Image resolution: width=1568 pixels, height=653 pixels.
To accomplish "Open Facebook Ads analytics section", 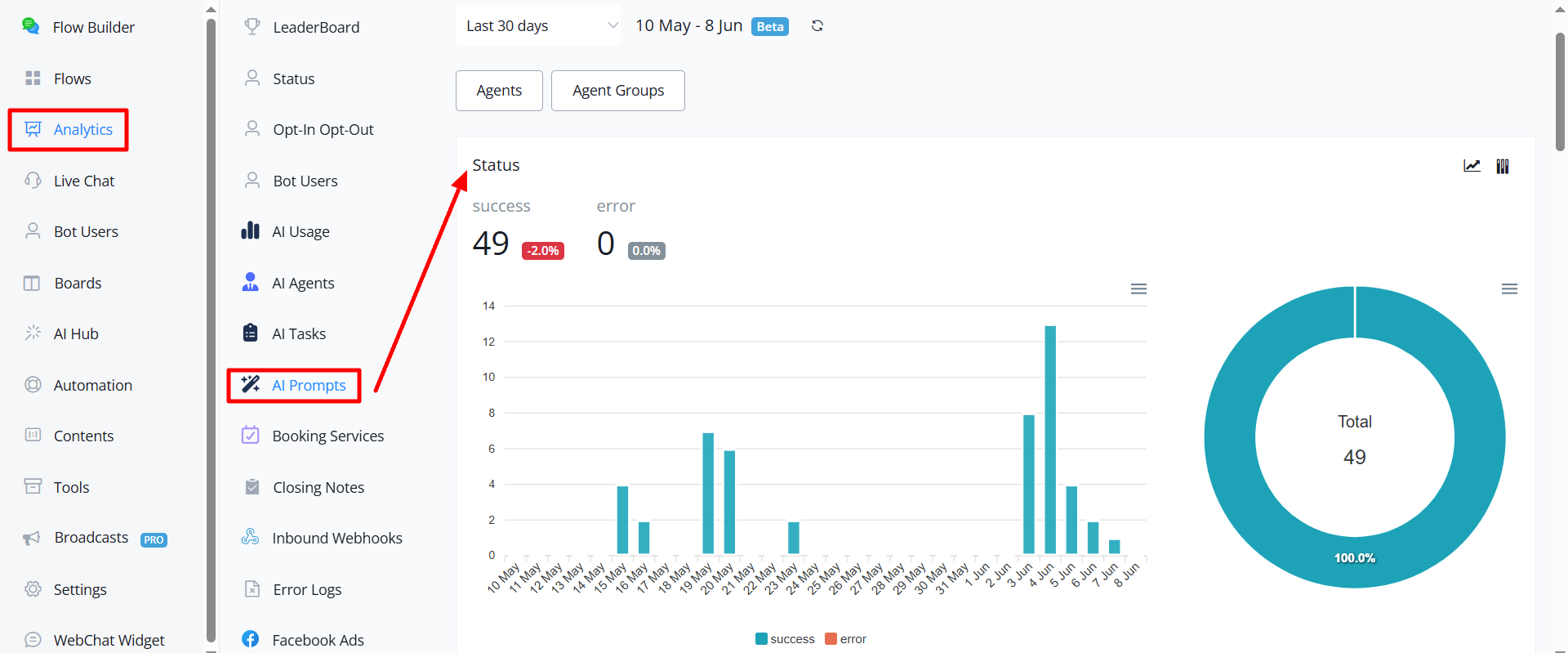I will (303, 640).
